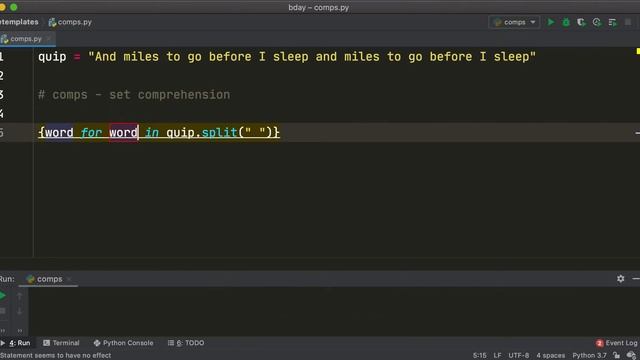The width and height of the screenshot is (640, 360).
Task: Run comps with coverage shield icon
Action: click(581, 22)
